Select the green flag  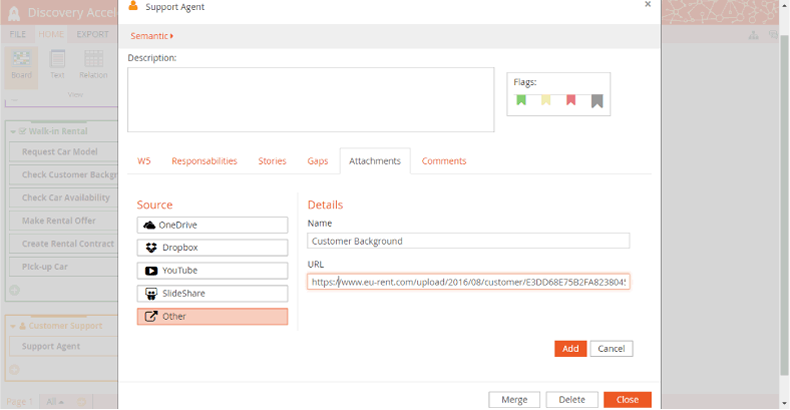521,100
